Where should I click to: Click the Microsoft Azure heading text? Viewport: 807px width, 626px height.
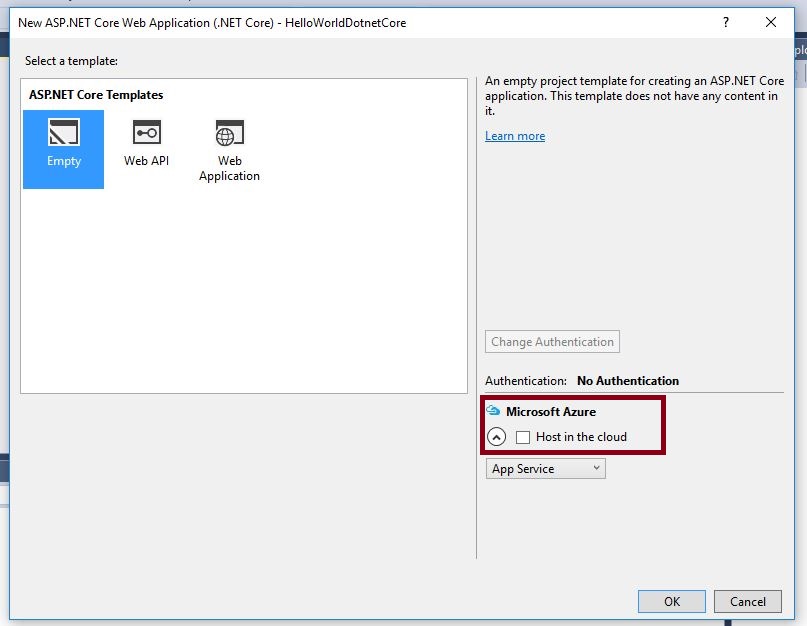pyautogui.click(x=551, y=411)
